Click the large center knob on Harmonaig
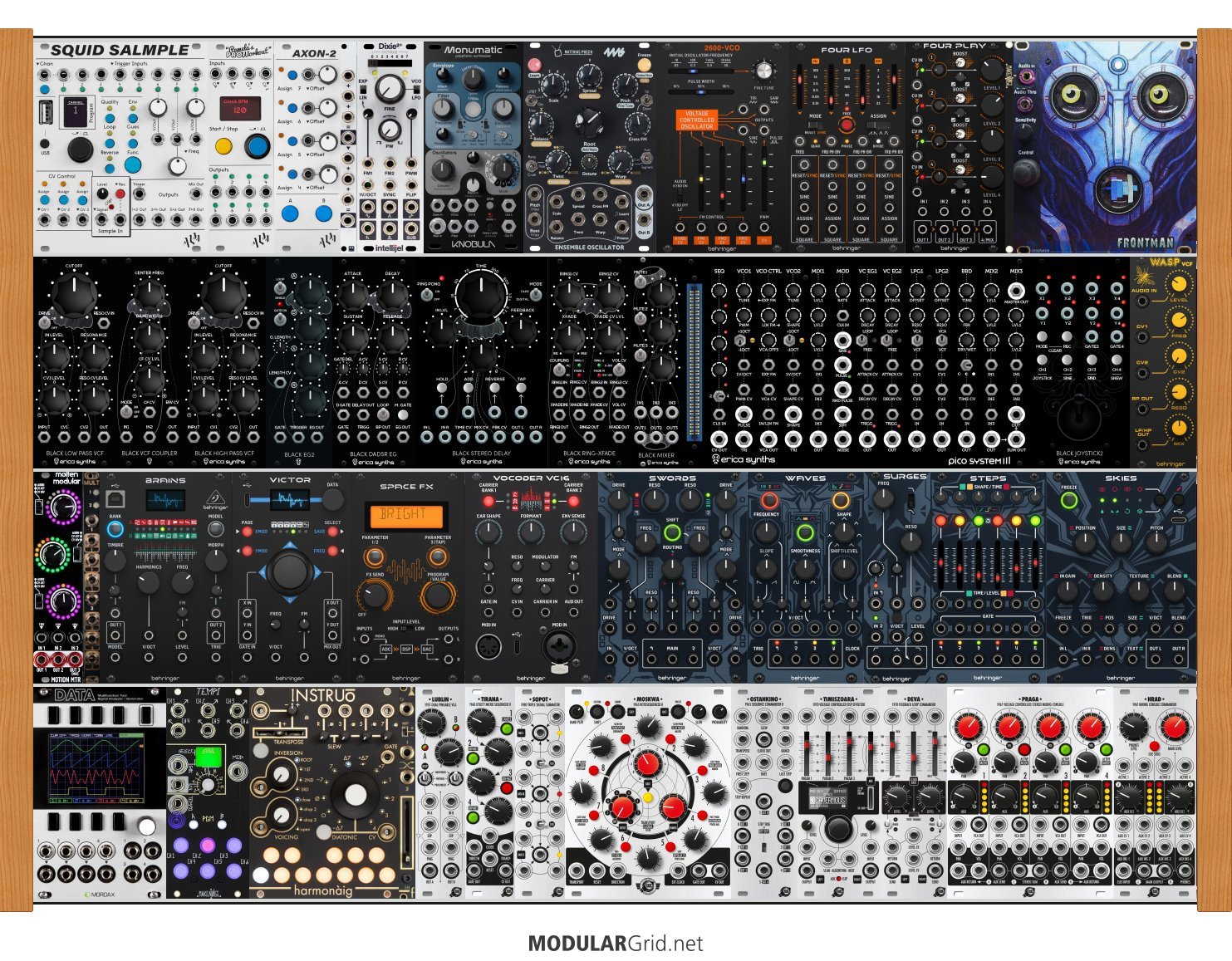The height and width of the screenshot is (961, 1232). coord(354,794)
